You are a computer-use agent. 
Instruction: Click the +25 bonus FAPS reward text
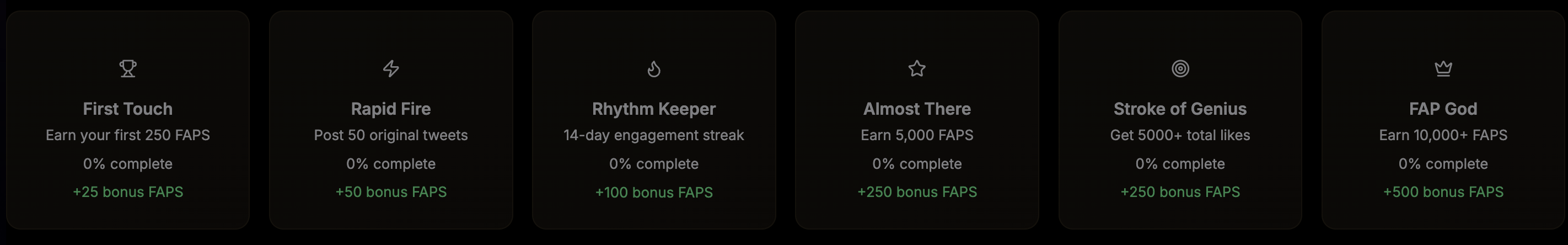128,192
